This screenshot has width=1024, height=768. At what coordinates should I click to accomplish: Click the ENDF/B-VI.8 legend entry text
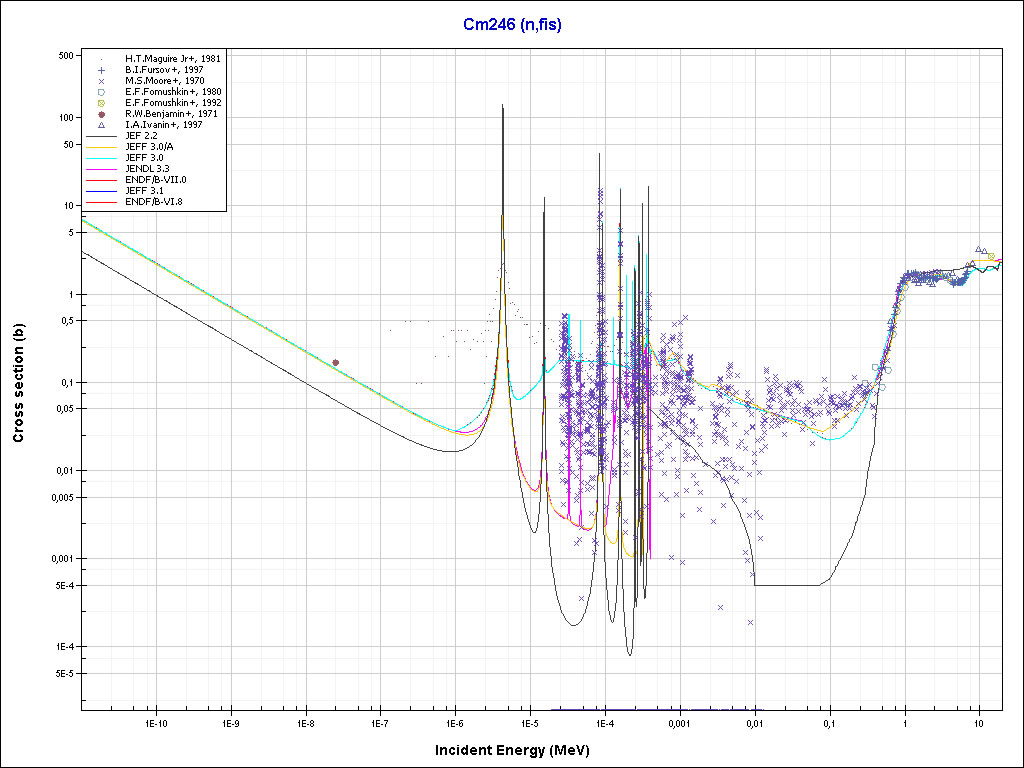tap(154, 202)
